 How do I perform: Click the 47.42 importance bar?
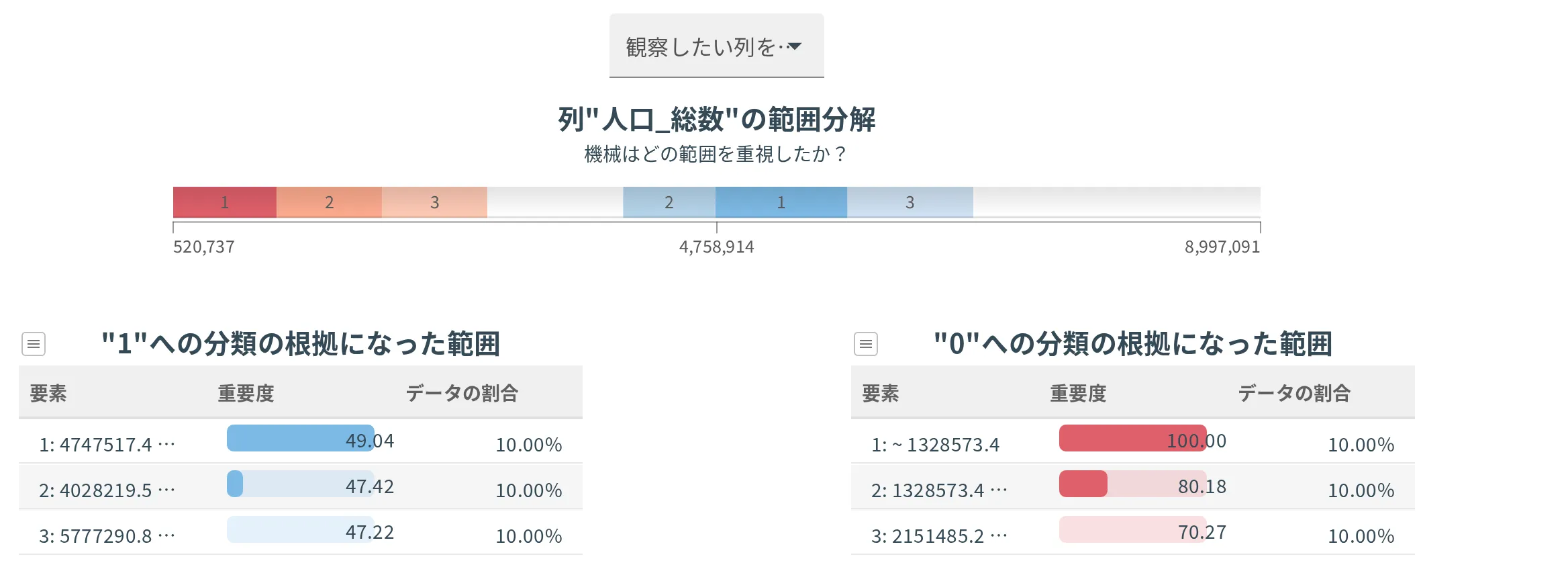point(301,484)
